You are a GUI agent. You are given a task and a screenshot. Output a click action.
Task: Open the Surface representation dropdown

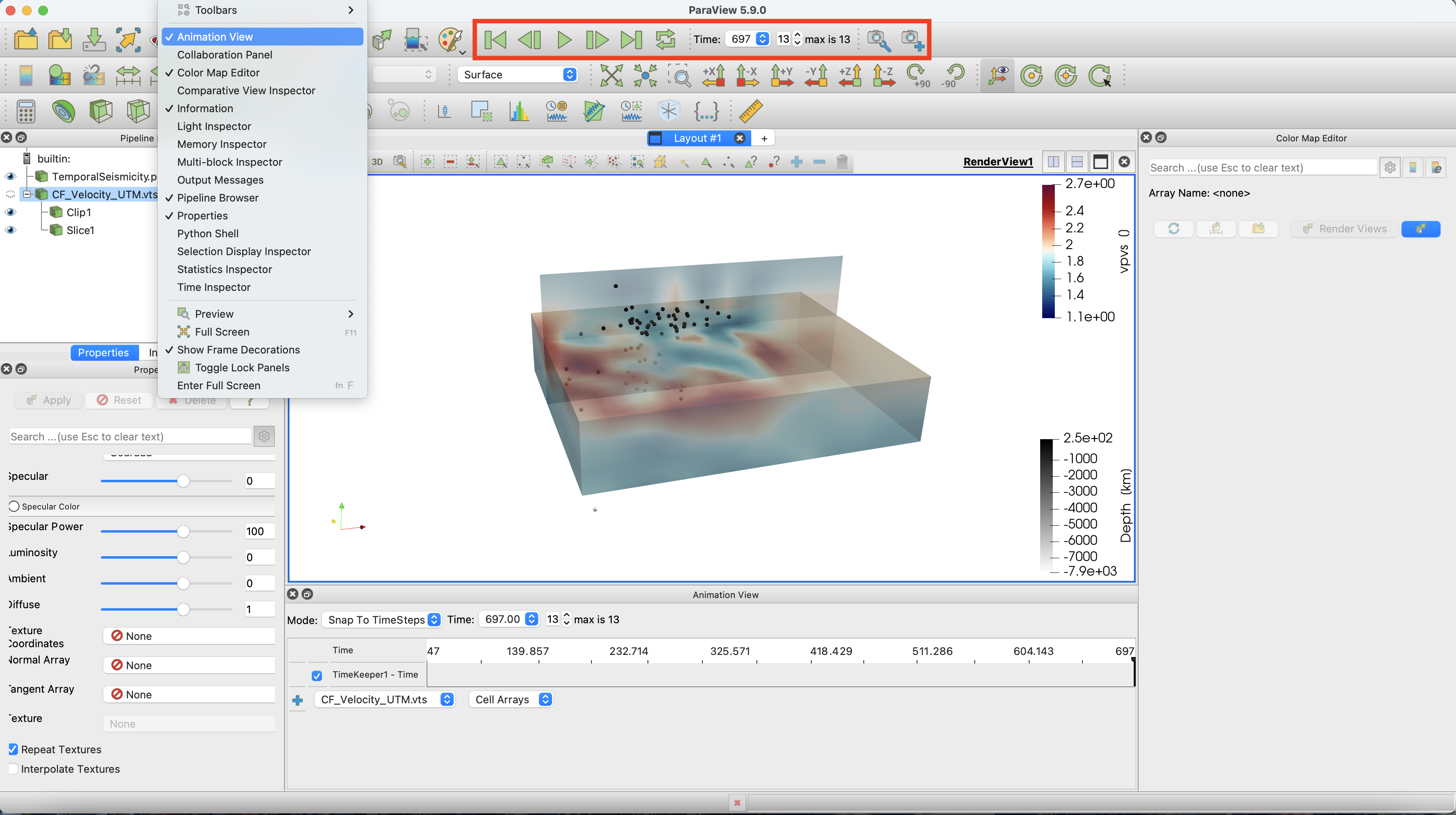click(518, 75)
